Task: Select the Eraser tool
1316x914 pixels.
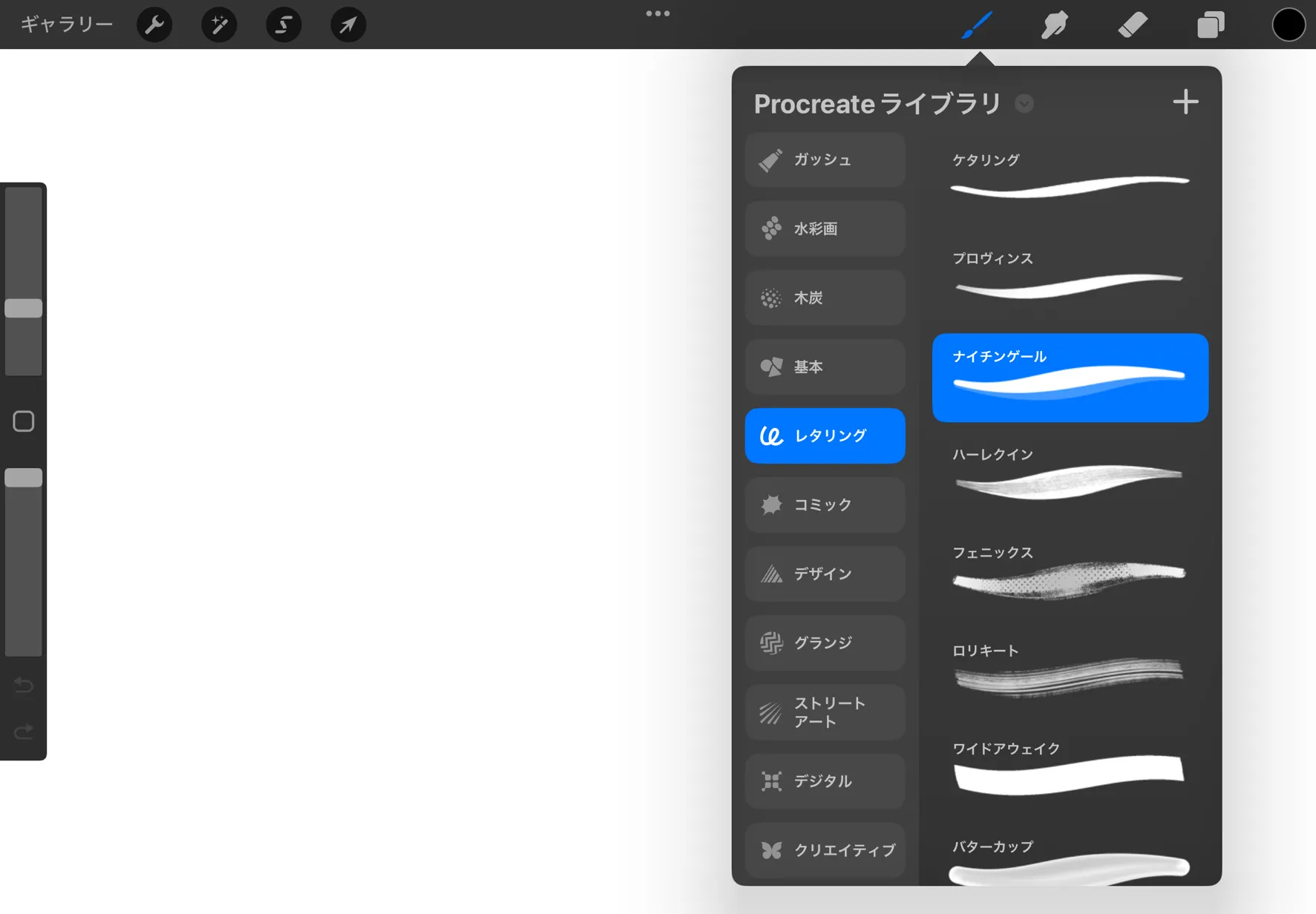Action: 1133,24
